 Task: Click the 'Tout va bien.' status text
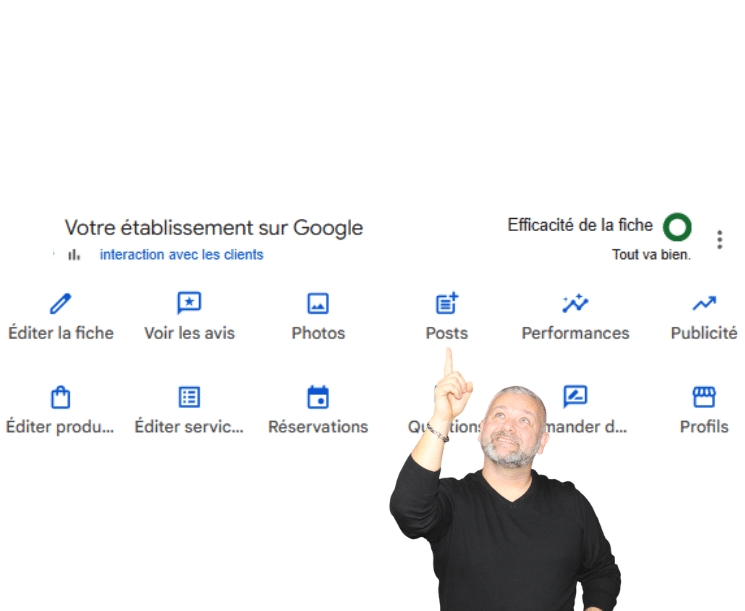[651, 255]
